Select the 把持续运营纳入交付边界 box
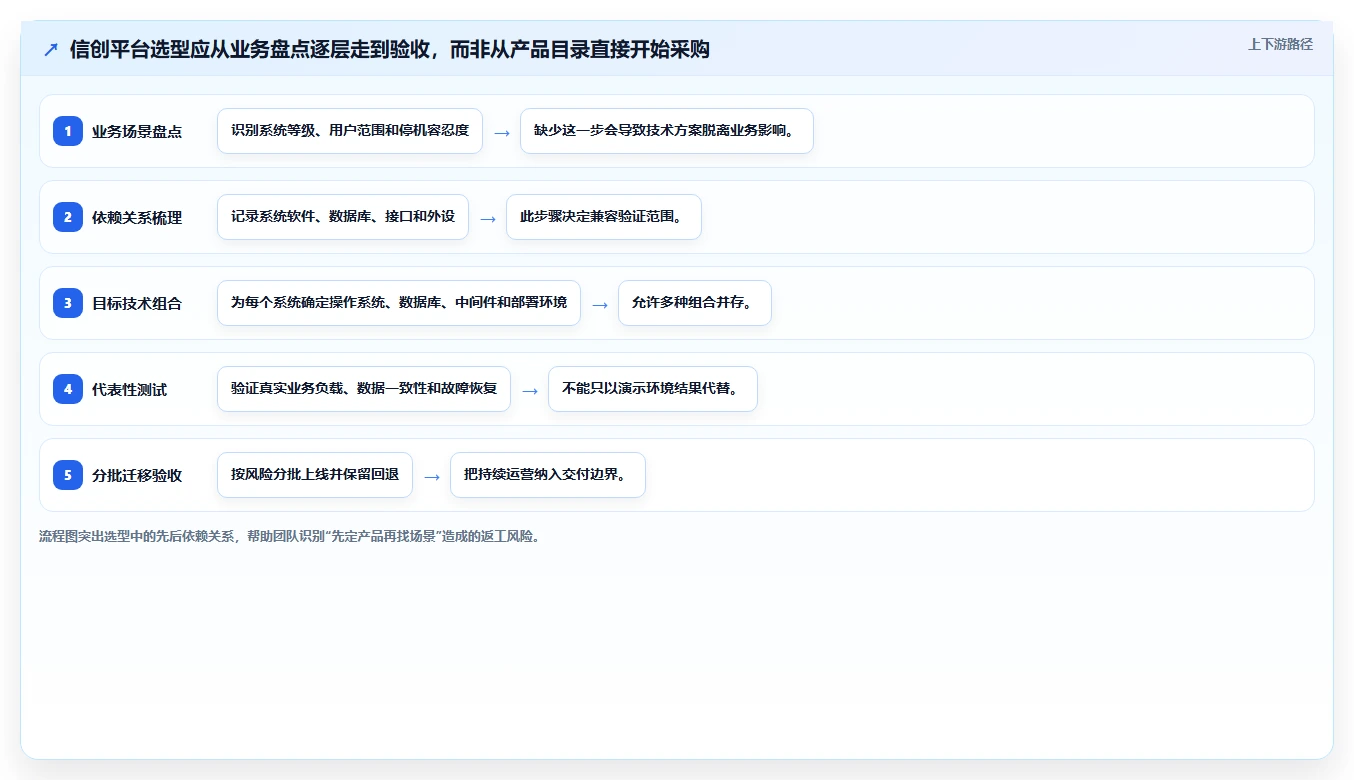The width and height of the screenshot is (1354, 780). (x=548, y=475)
